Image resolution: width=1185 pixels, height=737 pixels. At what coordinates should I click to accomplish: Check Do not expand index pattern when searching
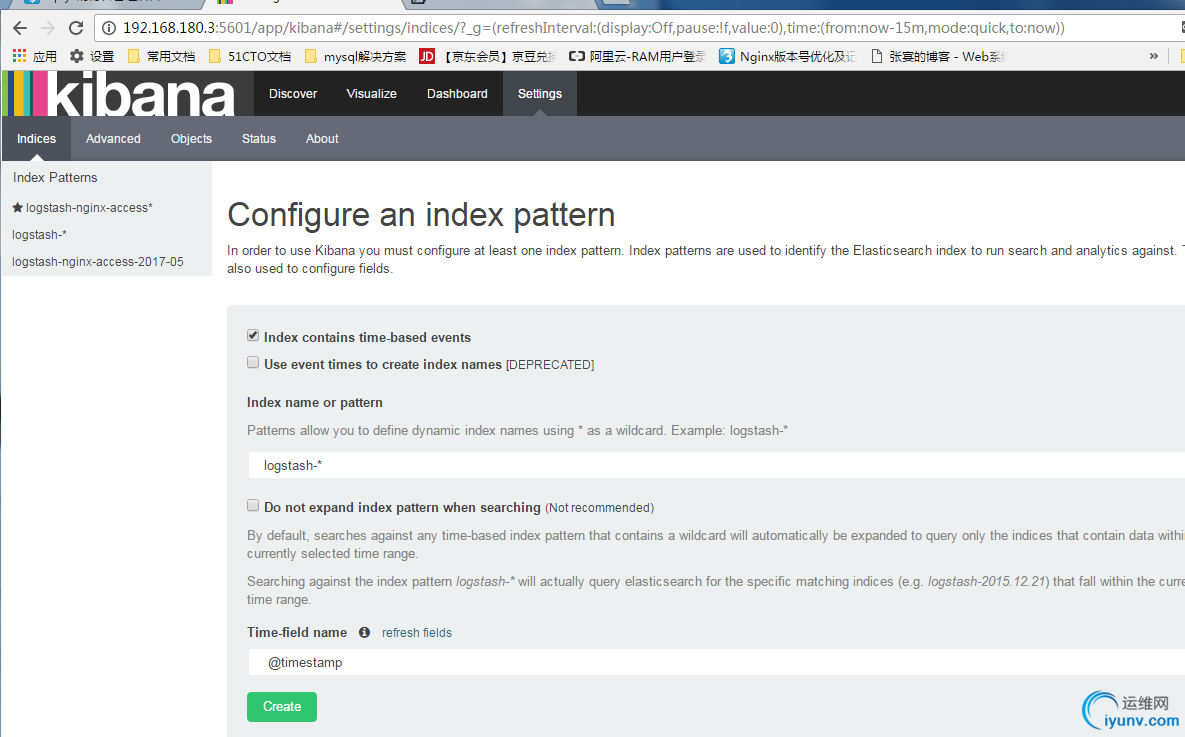coord(253,506)
